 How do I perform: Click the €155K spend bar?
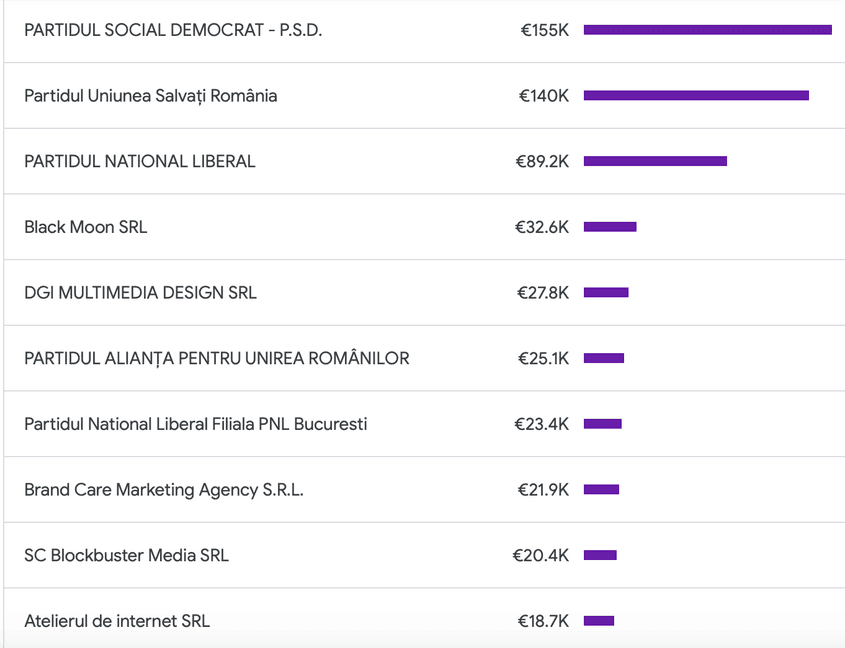coord(707,30)
